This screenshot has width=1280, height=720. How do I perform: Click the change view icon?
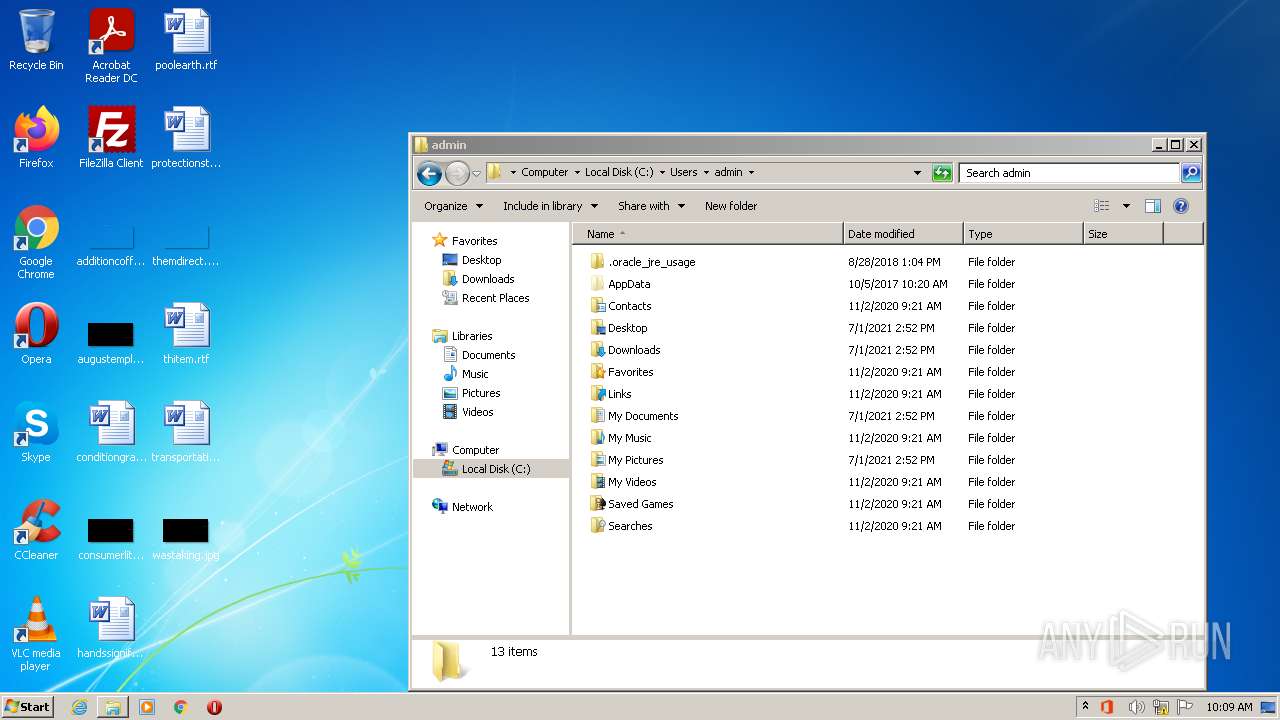pyautogui.click(x=1102, y=206)
